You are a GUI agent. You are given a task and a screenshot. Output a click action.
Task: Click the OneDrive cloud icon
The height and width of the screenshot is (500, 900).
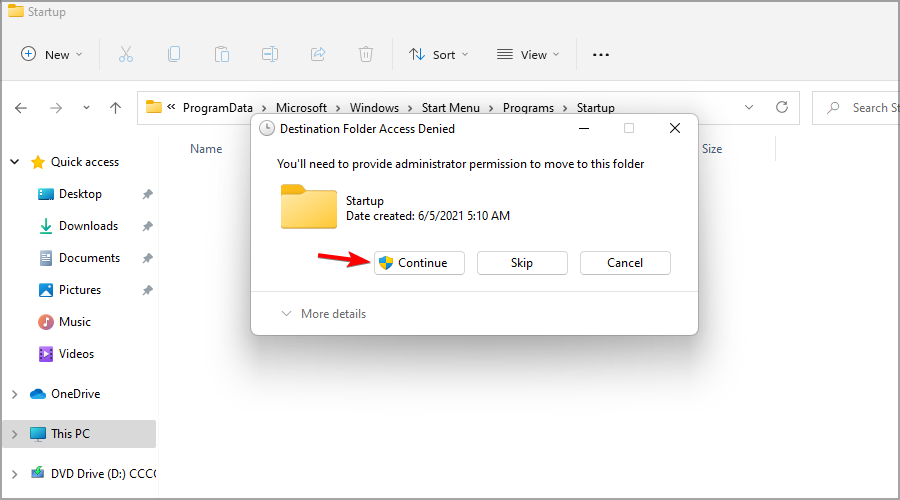point(38,394)
